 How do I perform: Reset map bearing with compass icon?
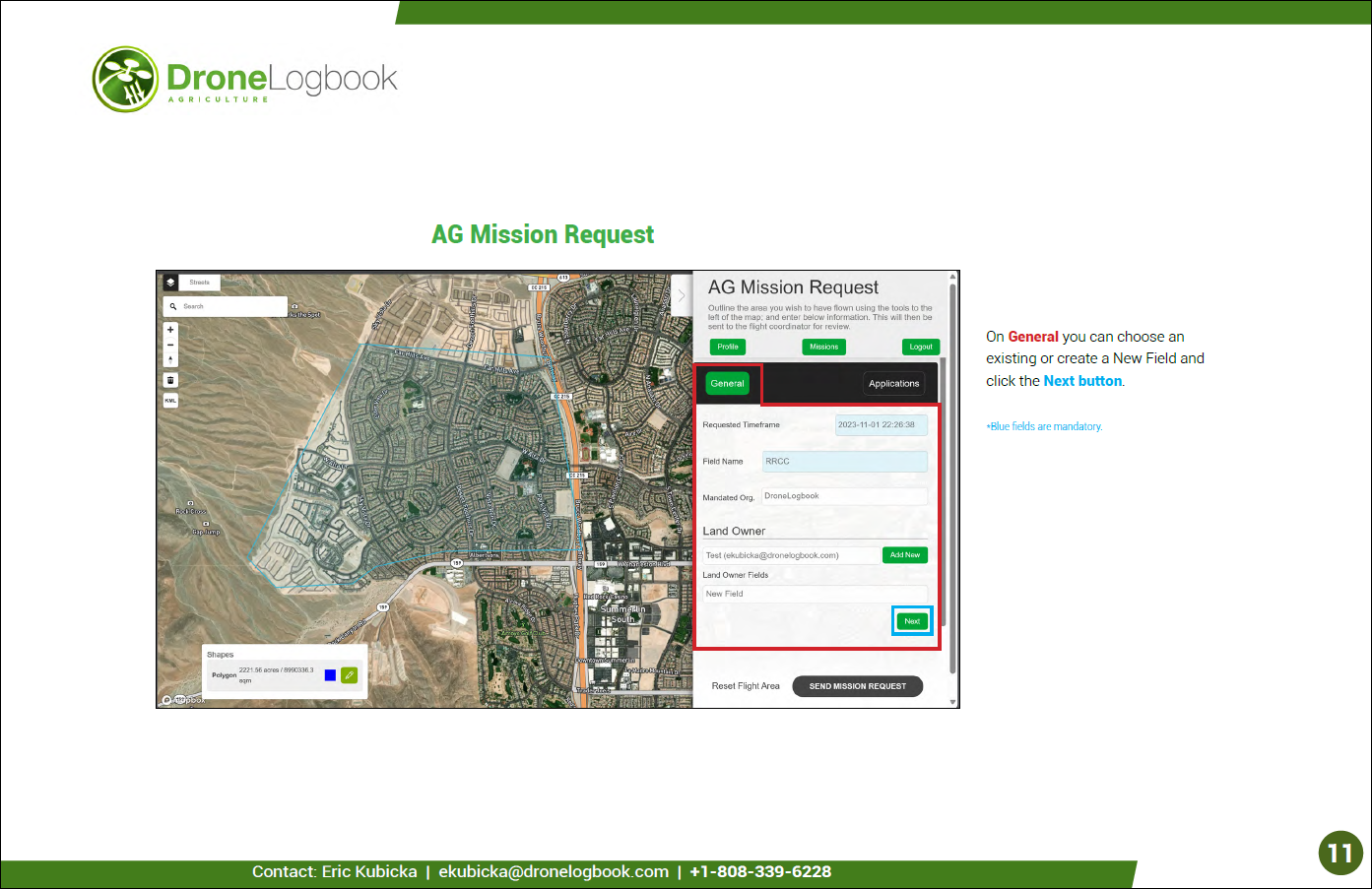[x=170, y=360]
